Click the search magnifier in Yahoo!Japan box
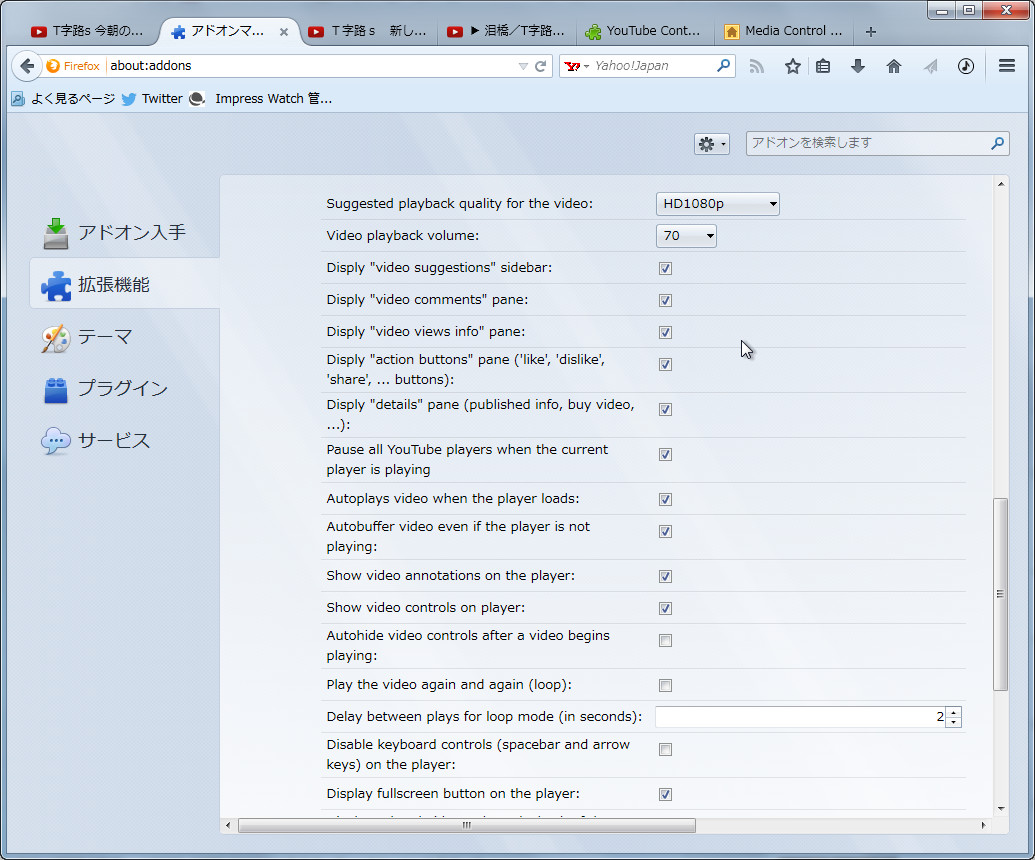 click(x=723, y=65)
